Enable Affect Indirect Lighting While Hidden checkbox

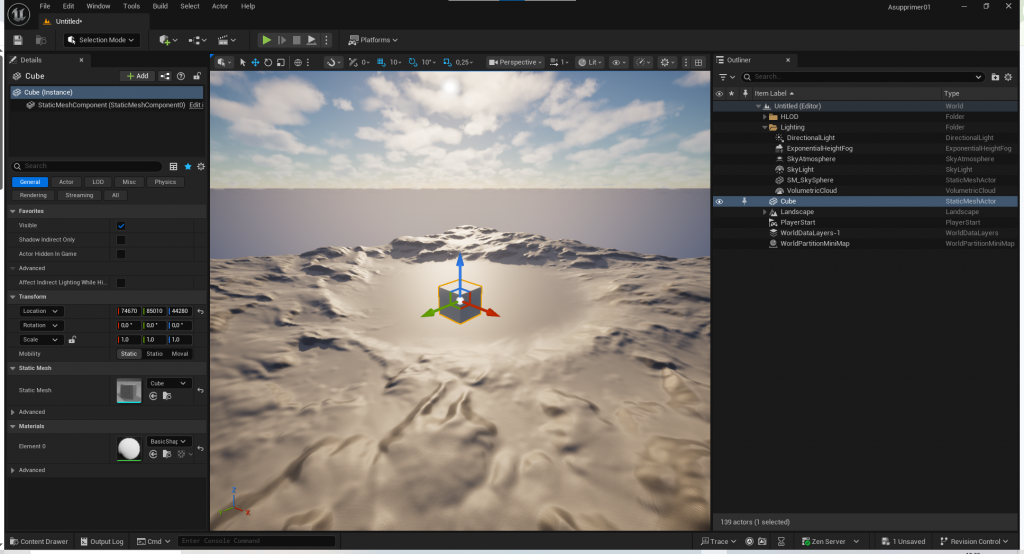coord(121,283)
